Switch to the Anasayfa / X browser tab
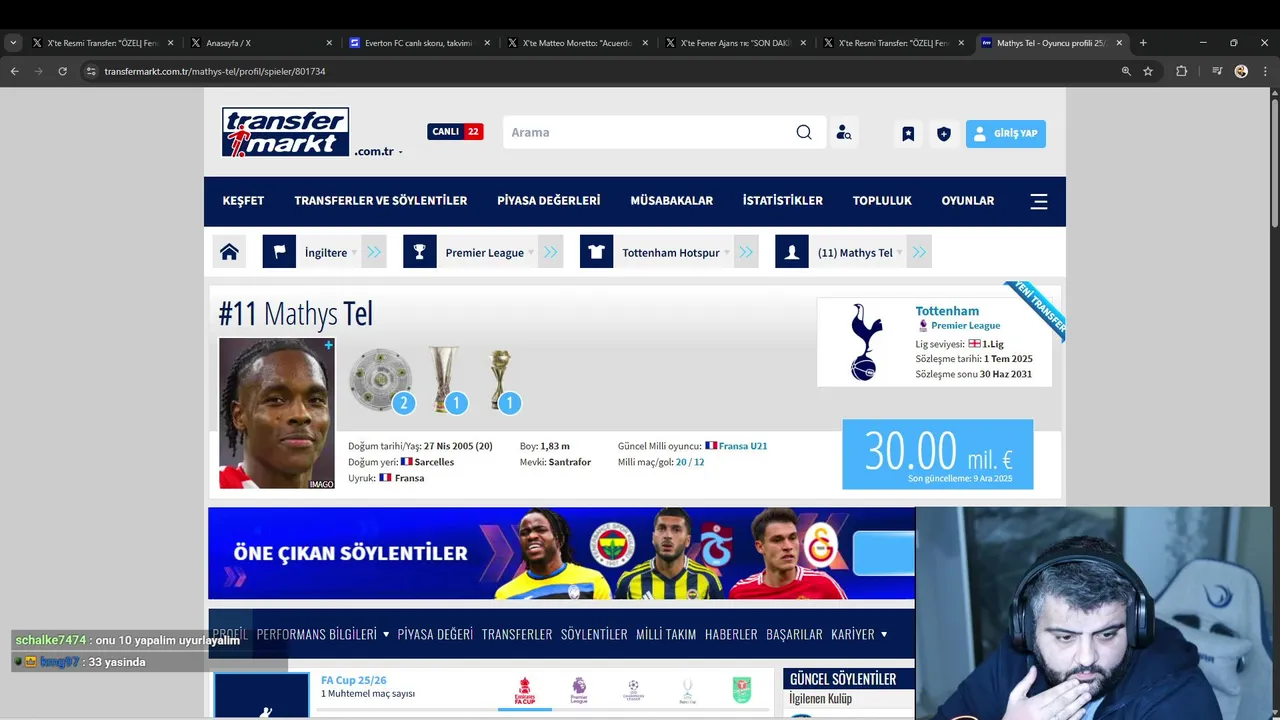This screenshot has height=720, width=1280. (x=262, y=43)
